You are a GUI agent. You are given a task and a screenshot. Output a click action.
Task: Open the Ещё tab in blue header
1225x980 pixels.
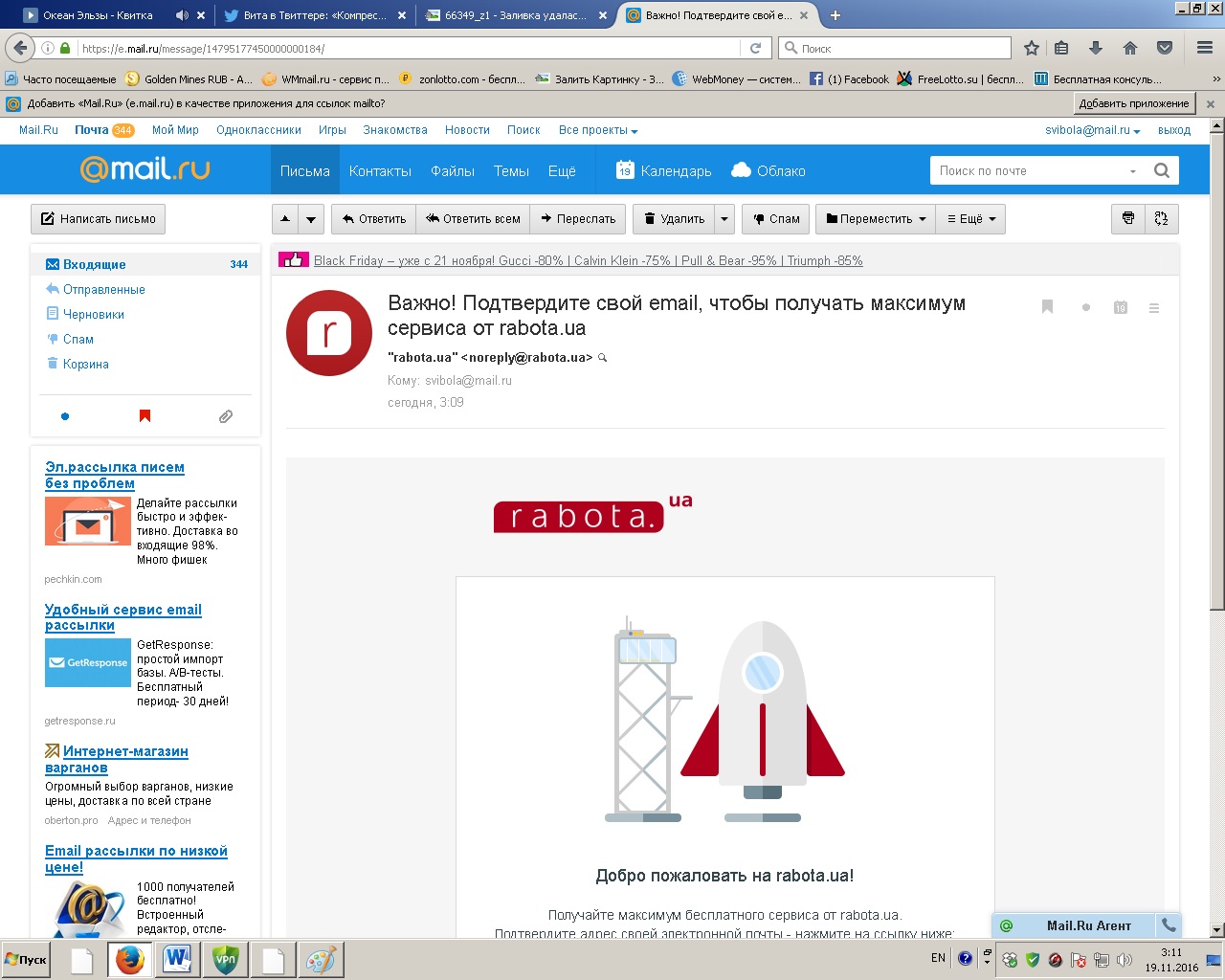(562, 170)
